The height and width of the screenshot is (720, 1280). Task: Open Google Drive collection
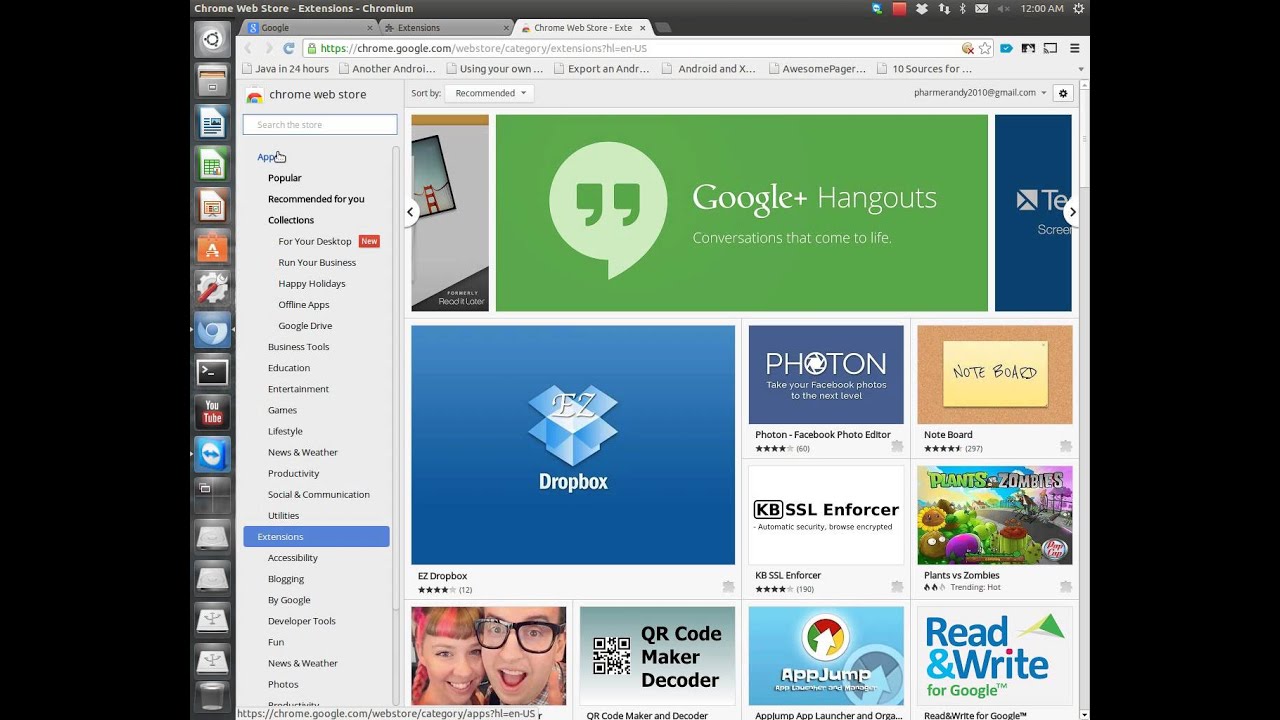(x=305, y=326)
